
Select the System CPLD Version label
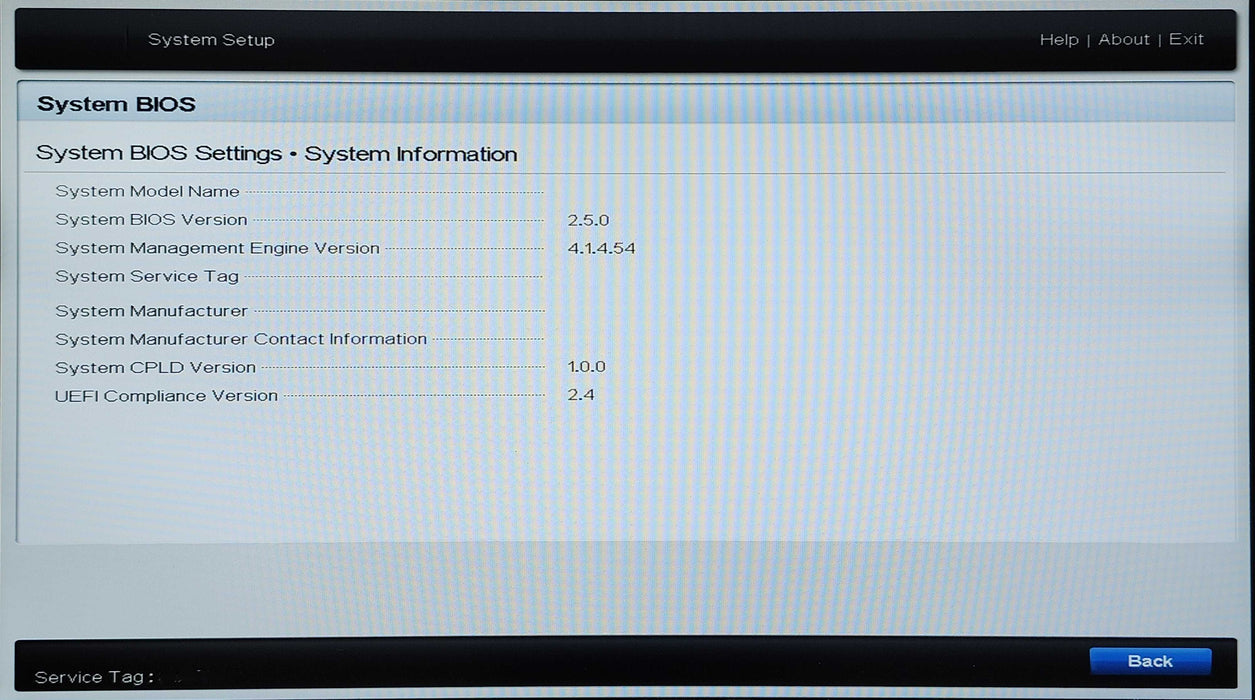(x=155, y=368)
